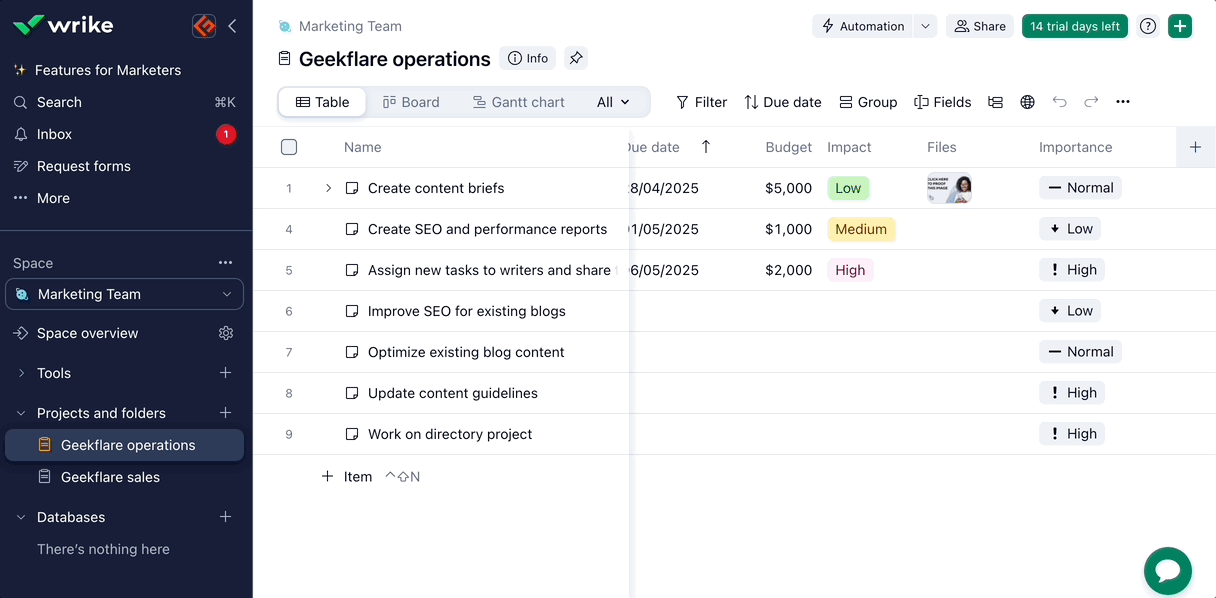Open the green chat support bubble

(1168, 571)
